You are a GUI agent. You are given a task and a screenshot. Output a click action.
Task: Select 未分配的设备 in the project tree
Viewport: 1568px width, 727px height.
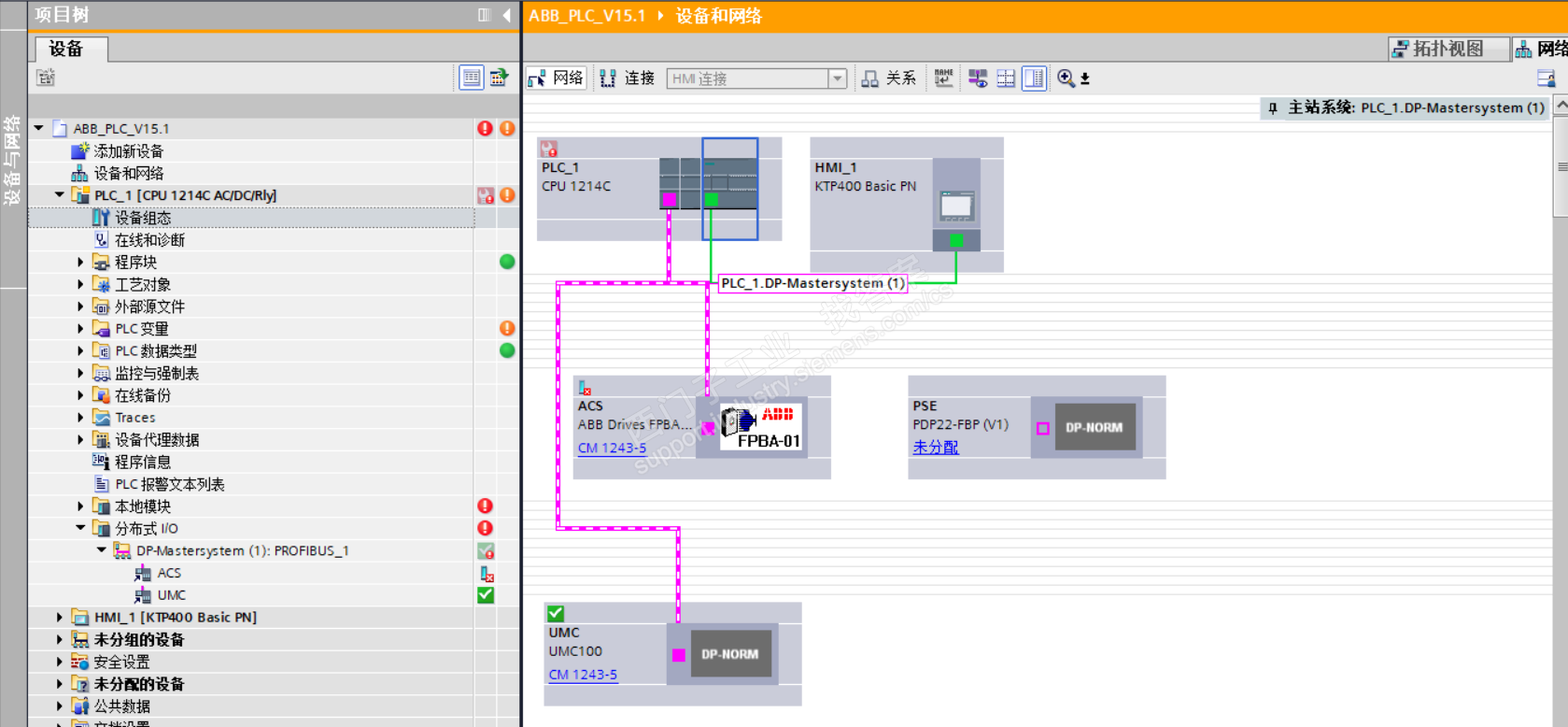(139, 684)
